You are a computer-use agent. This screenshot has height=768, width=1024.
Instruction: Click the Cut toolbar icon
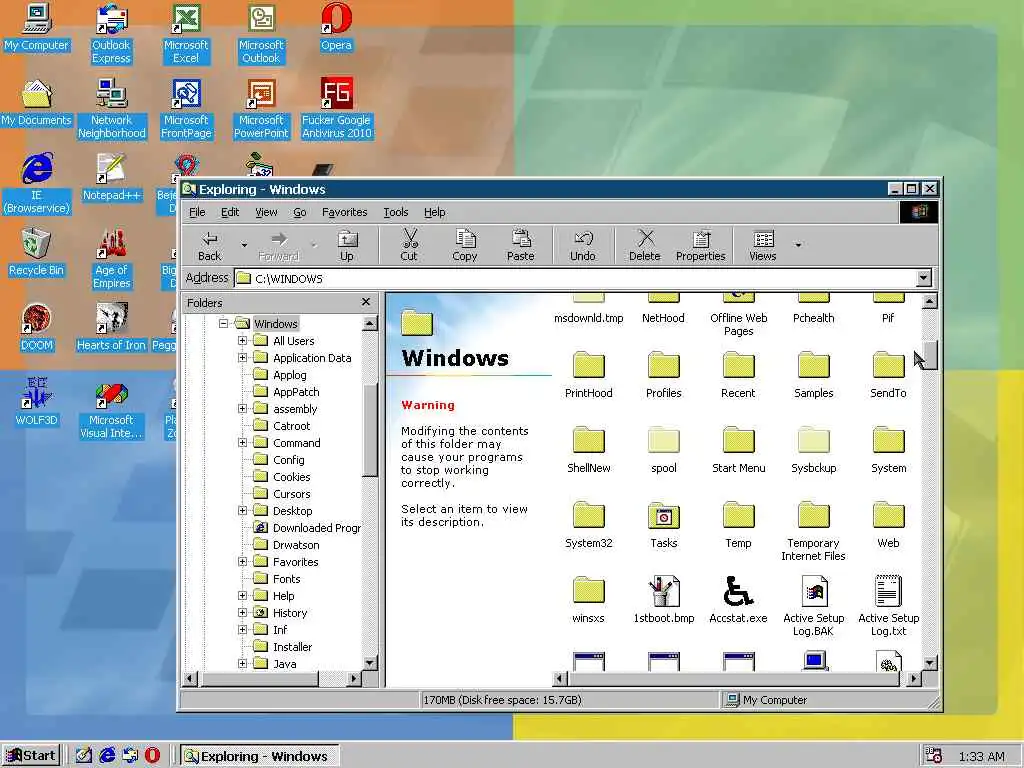pyautogui.click(x=409, y=245)
